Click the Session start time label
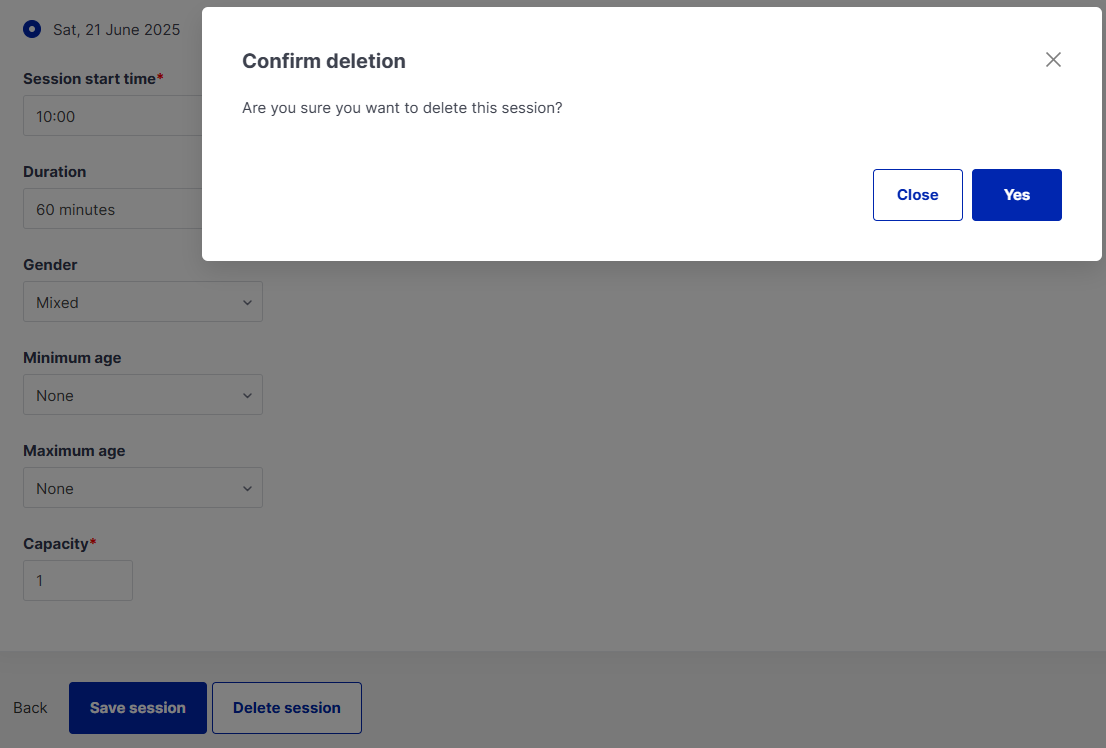The height and width of the screenshot is (748, 1106). point(90,78)
